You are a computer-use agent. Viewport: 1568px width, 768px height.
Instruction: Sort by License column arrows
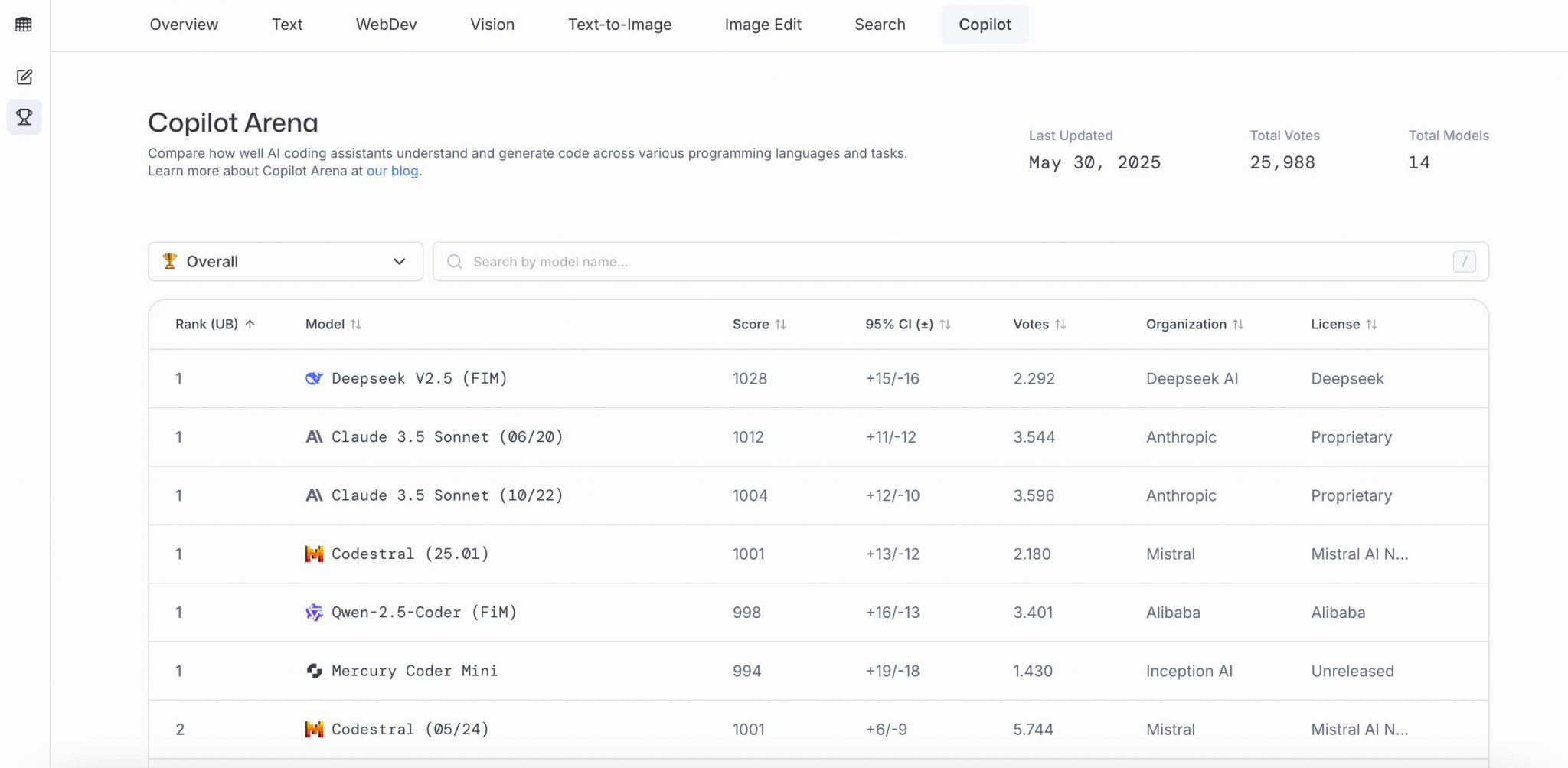1370,325
